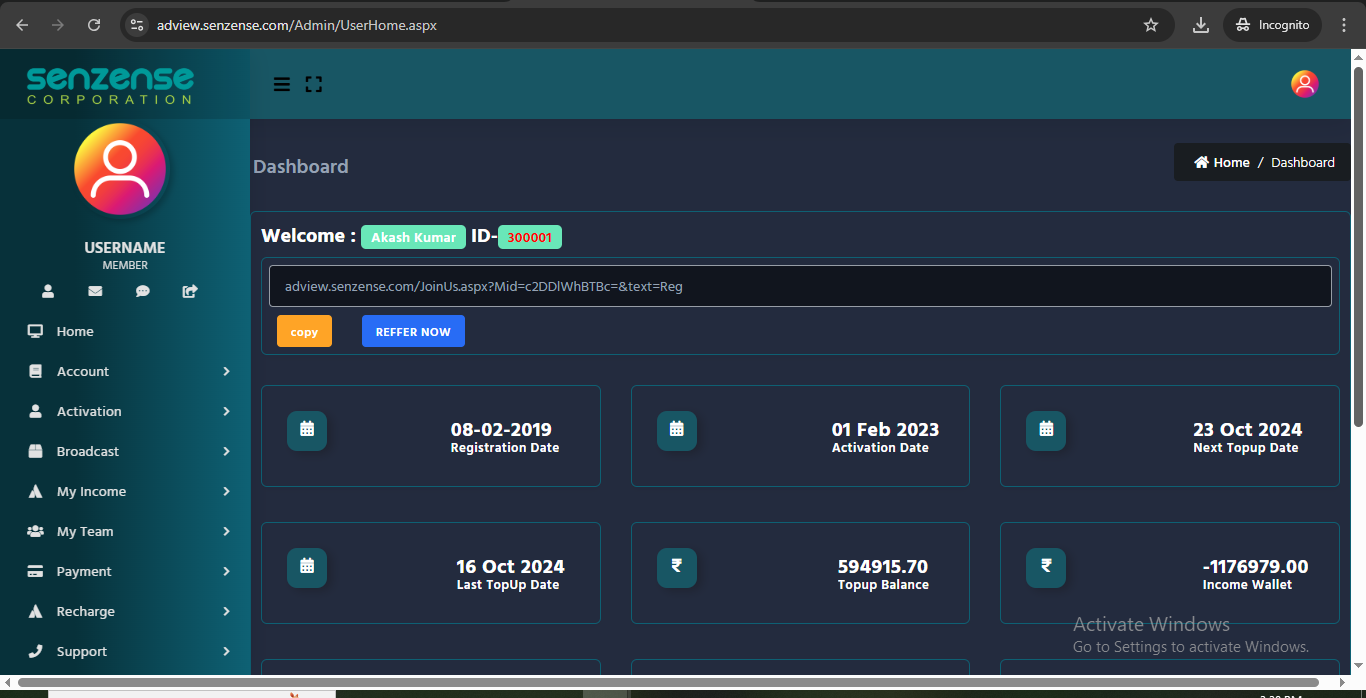Image resolution: width=1366 pixels, height=698 pixels.
Task: Click the 23 Oct 2024 topup date
Action: 1247,430
